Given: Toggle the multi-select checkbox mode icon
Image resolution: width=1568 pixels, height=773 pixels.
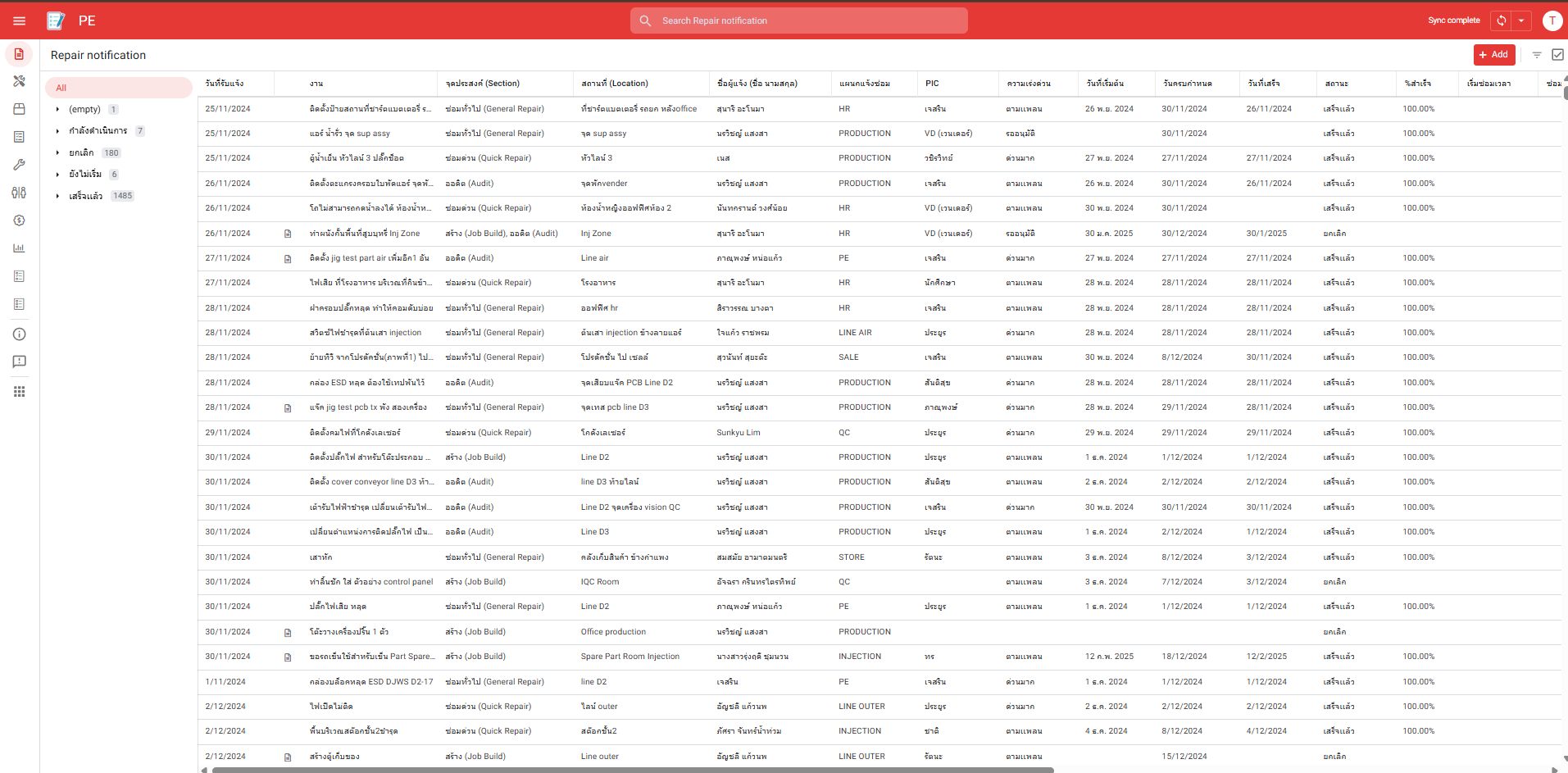Looking at the screenshot, I should (1558, 55).
